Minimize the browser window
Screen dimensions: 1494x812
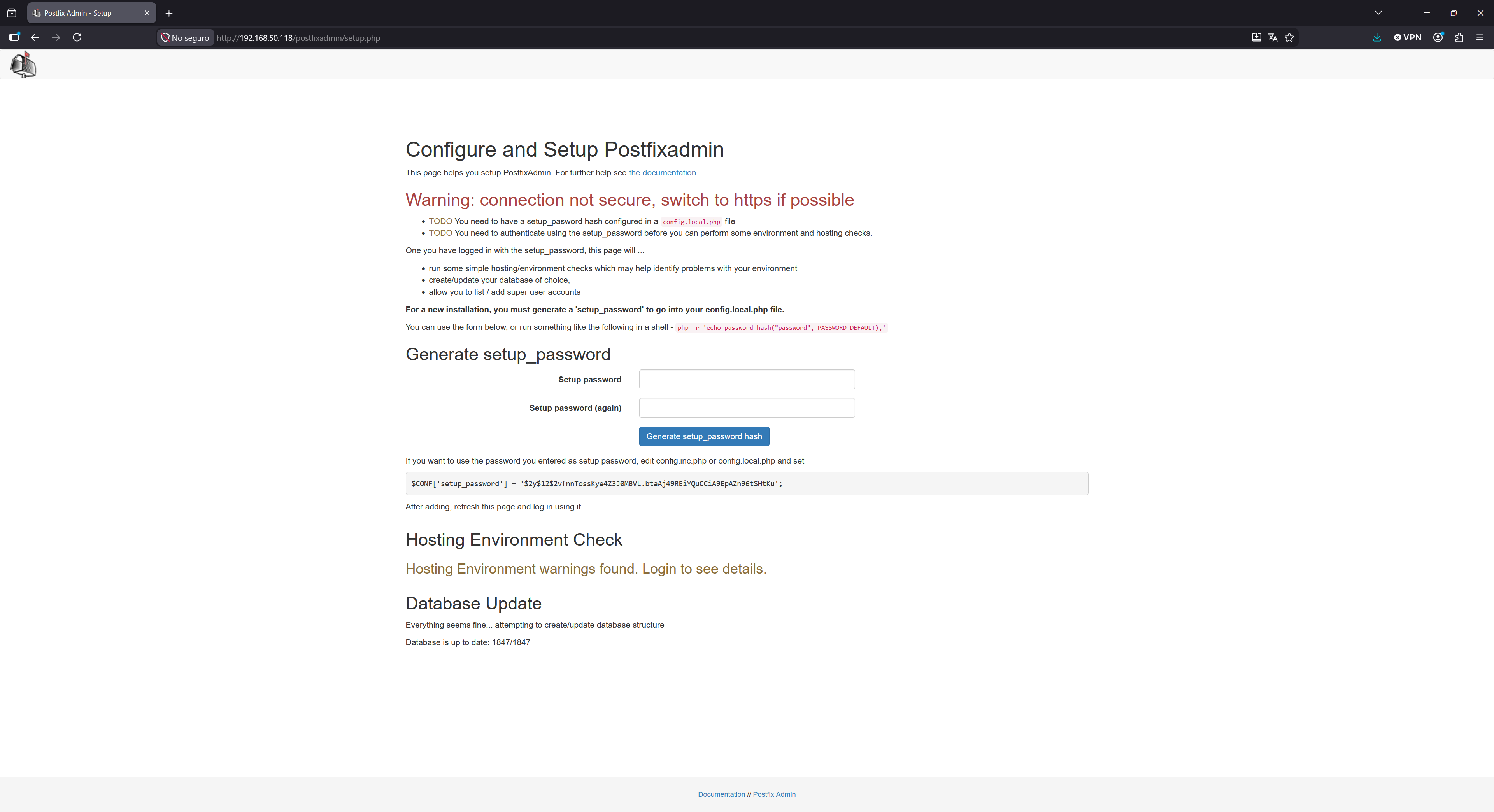click(x=1427, y=13)
